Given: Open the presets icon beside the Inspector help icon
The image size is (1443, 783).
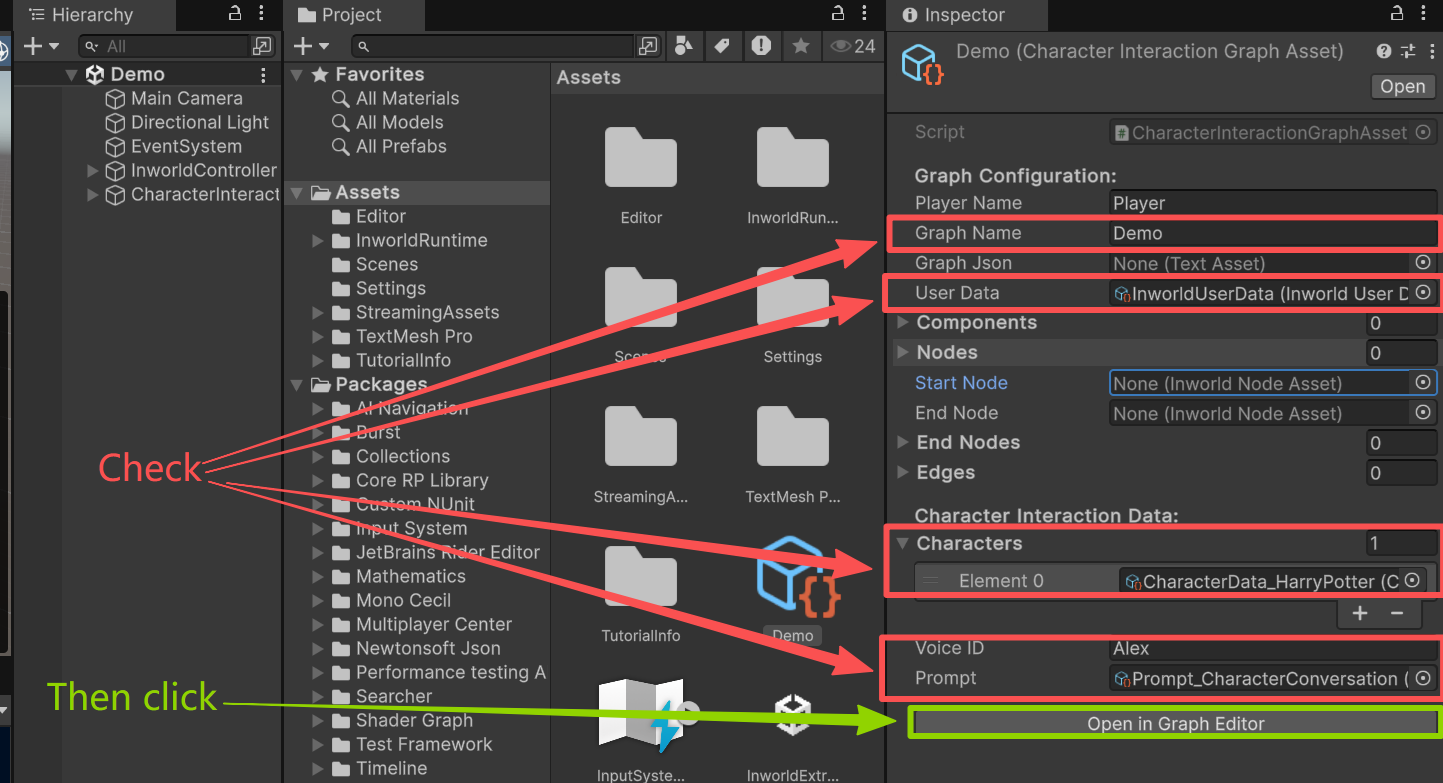Looking at the screenshot, I should (x=1410, y=51).
